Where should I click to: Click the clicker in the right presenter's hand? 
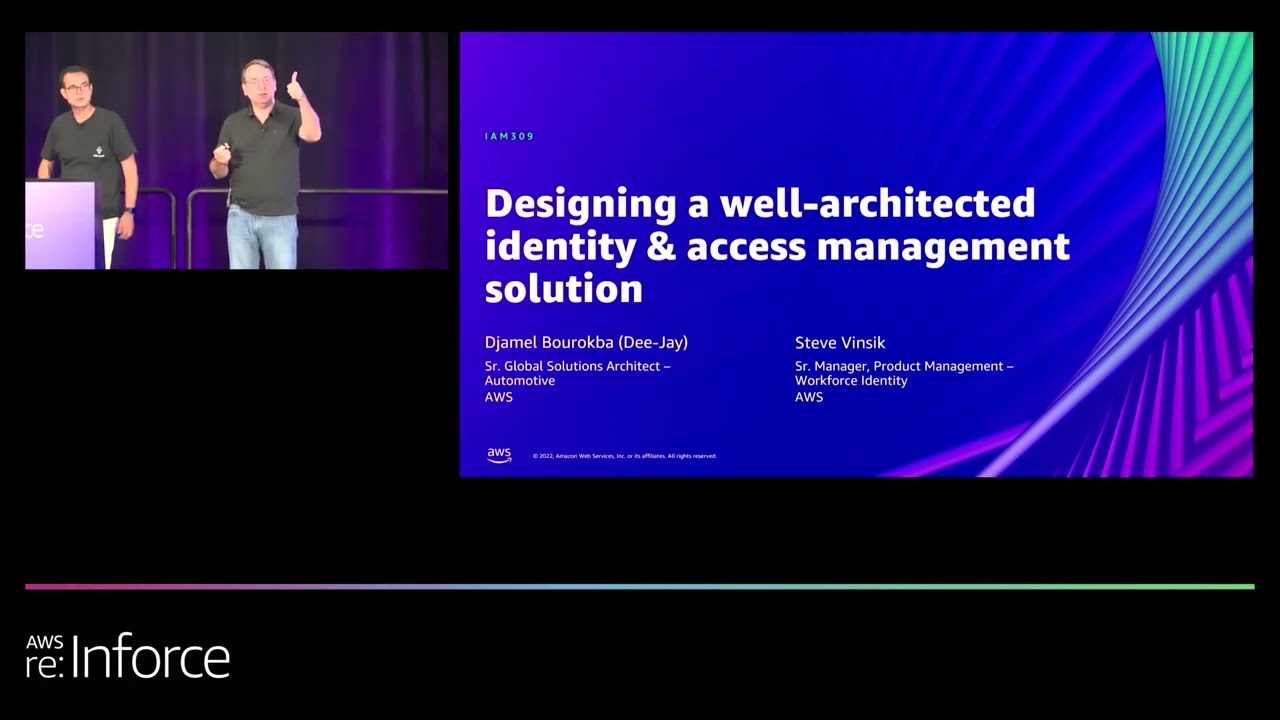point(224,152)
